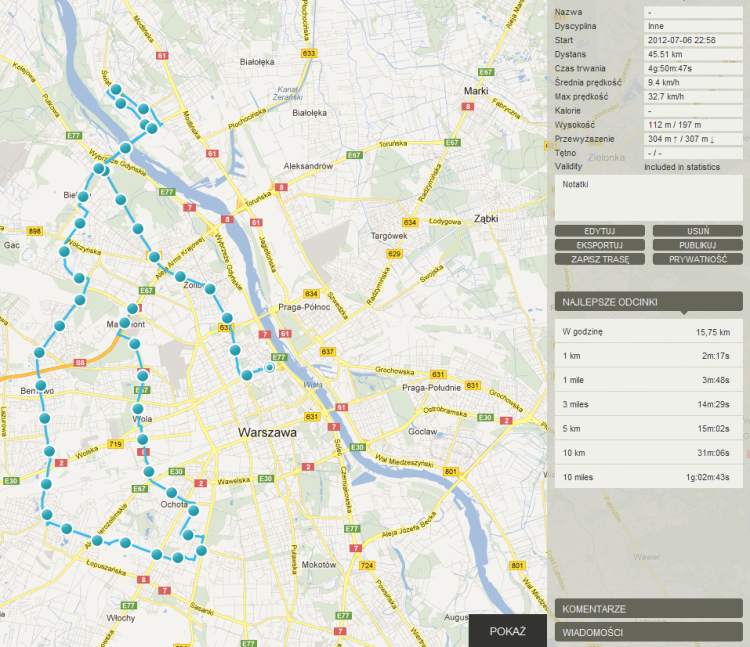This screenshot has height=647, width=750.
Task: Click road shield 629 near Targówek
Action: 394,254
